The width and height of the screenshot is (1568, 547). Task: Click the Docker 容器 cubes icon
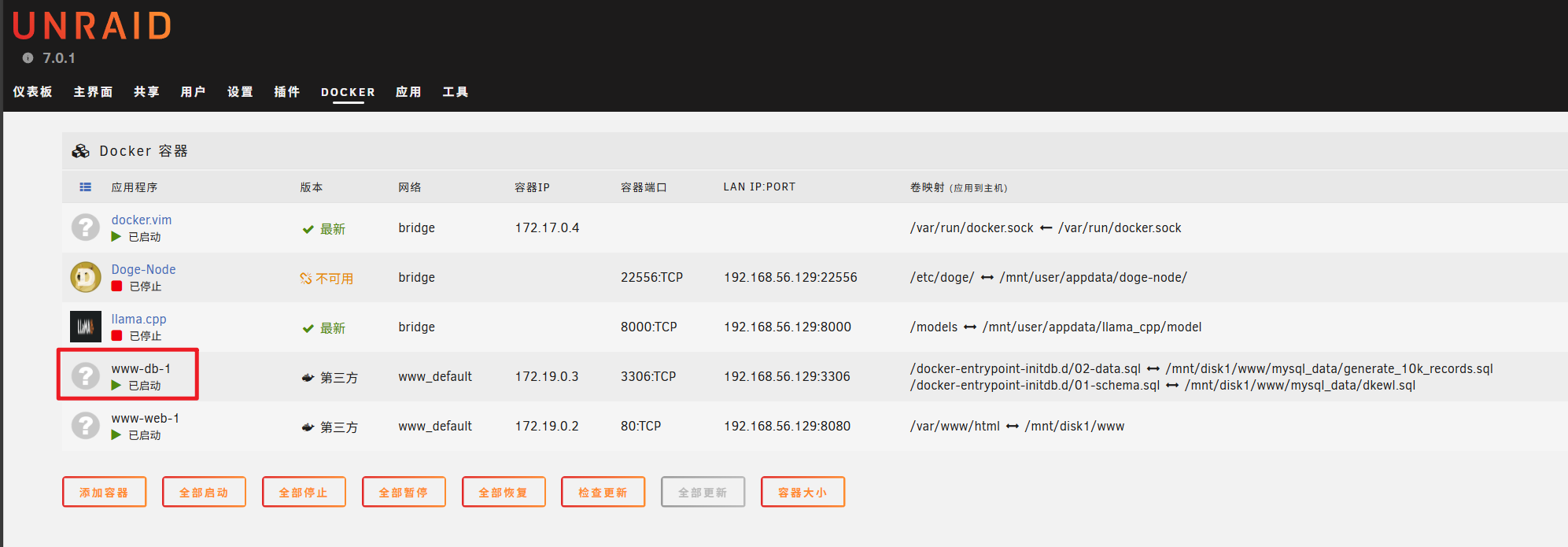pos(80,151)
